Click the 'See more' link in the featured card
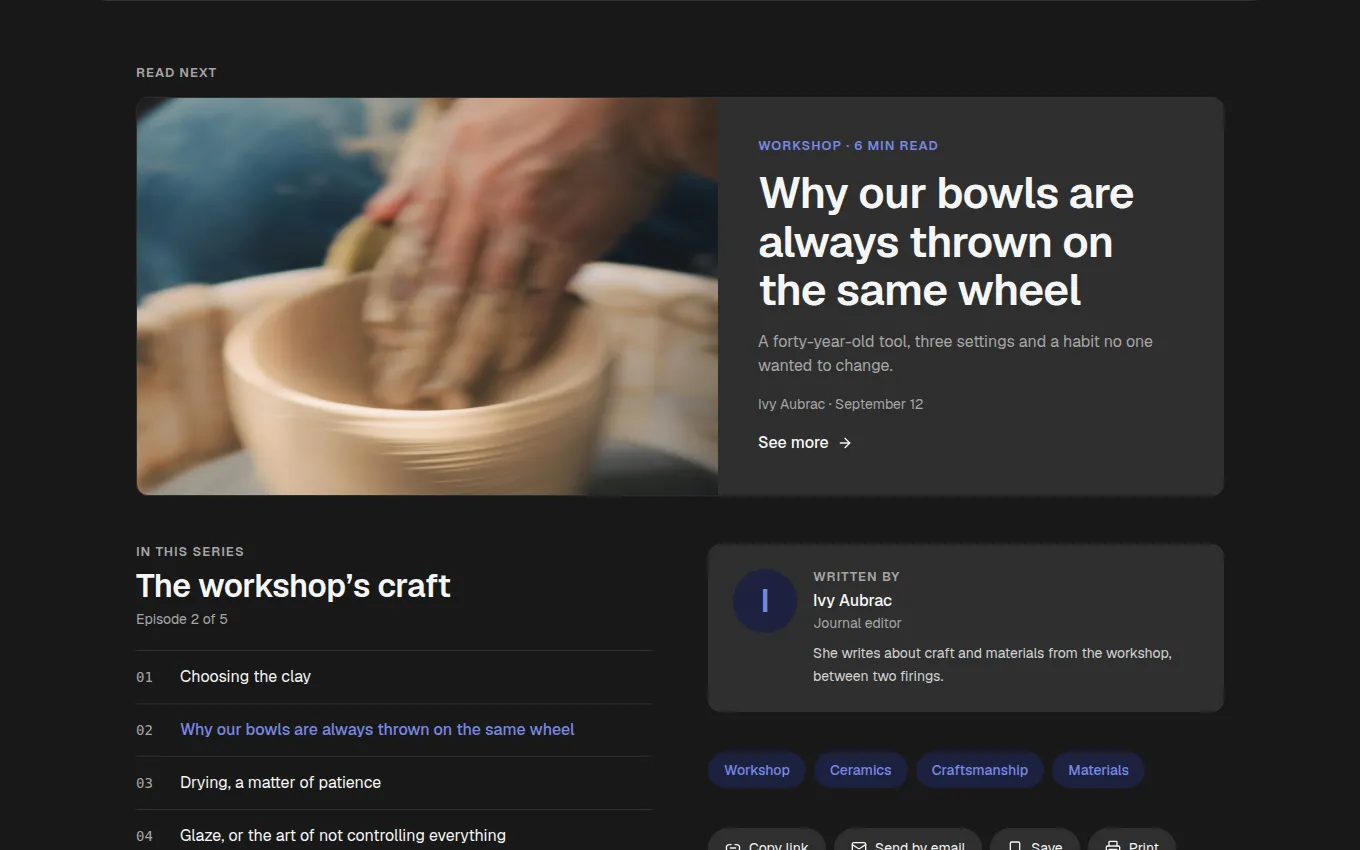The height and width of the screenshot is (850, 1360). 805,442
